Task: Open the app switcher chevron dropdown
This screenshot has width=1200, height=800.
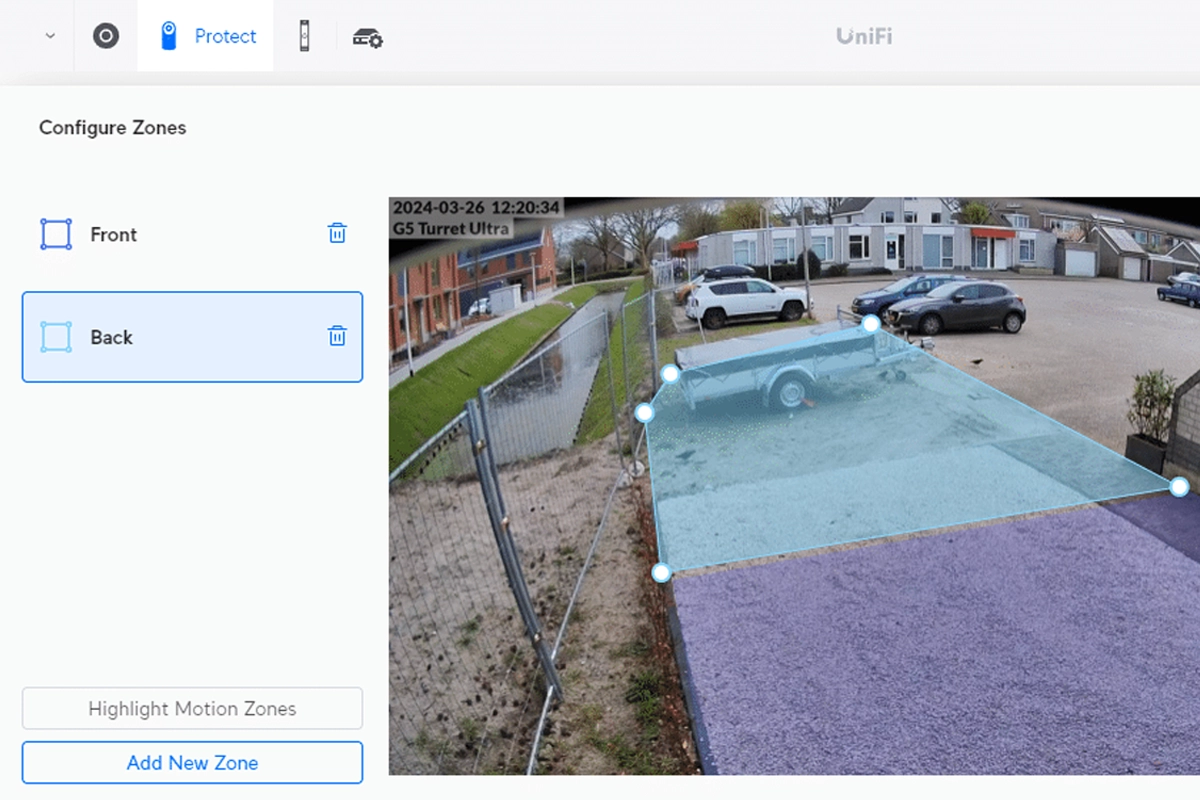Action: [50, 36]
